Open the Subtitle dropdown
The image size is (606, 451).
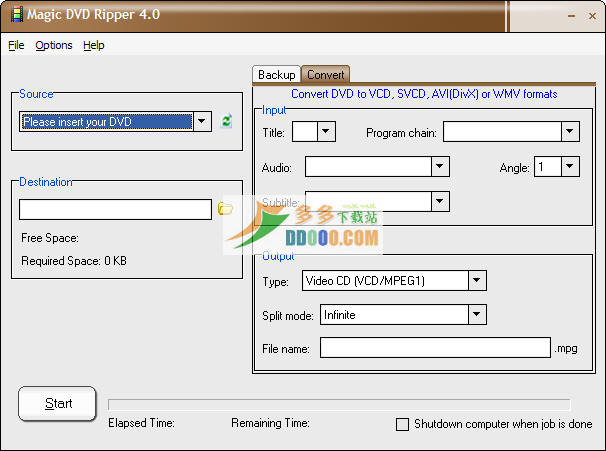pyautogui.click(x=440, y=201)
